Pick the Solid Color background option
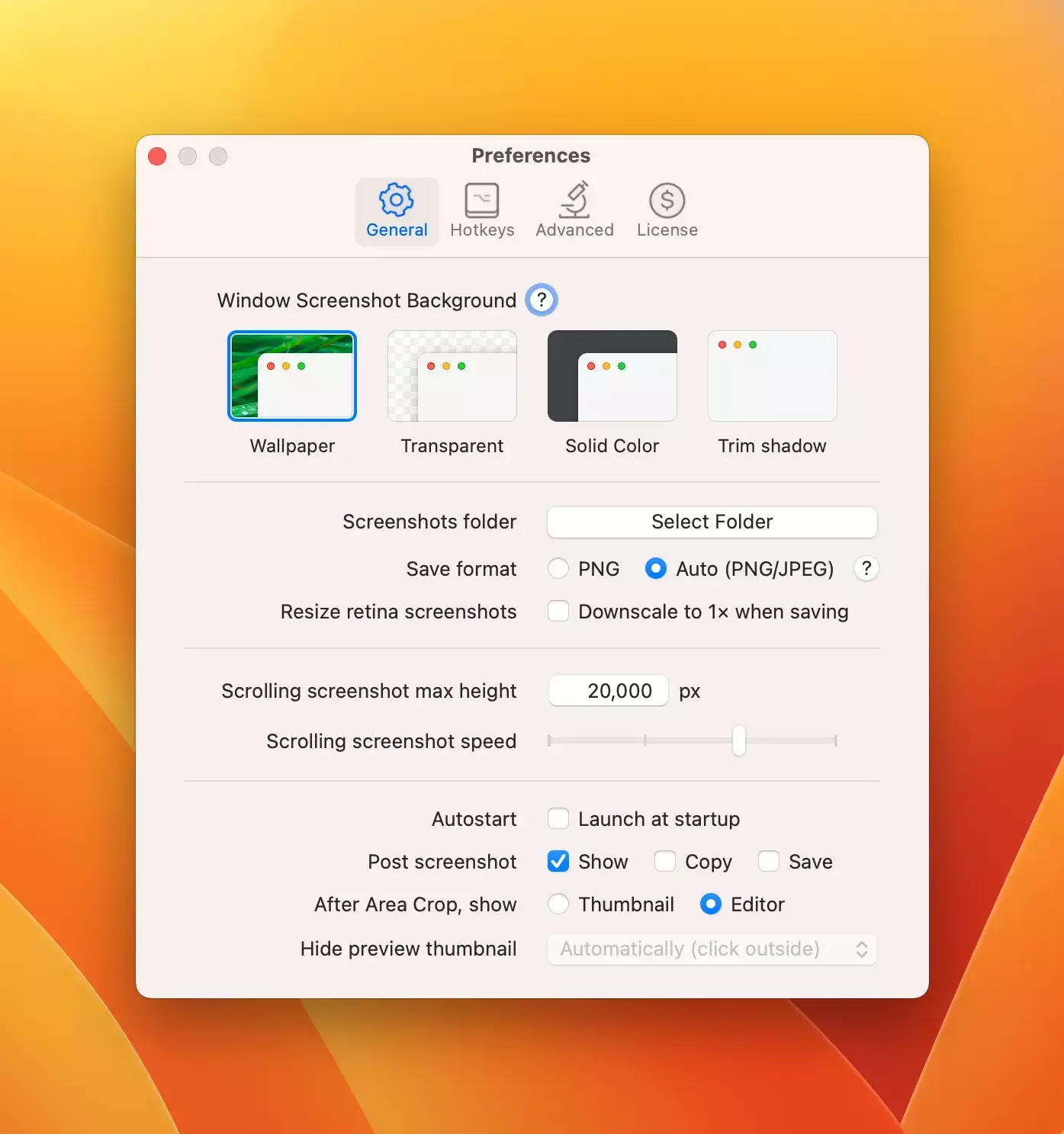Viewport: 1064px width, 1134px height. [x=612, y=376]
